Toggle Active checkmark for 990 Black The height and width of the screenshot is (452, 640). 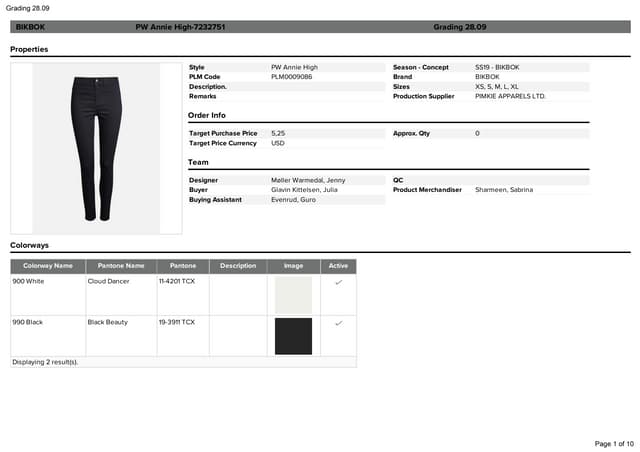pyautogui.click(x=338, y=323)
